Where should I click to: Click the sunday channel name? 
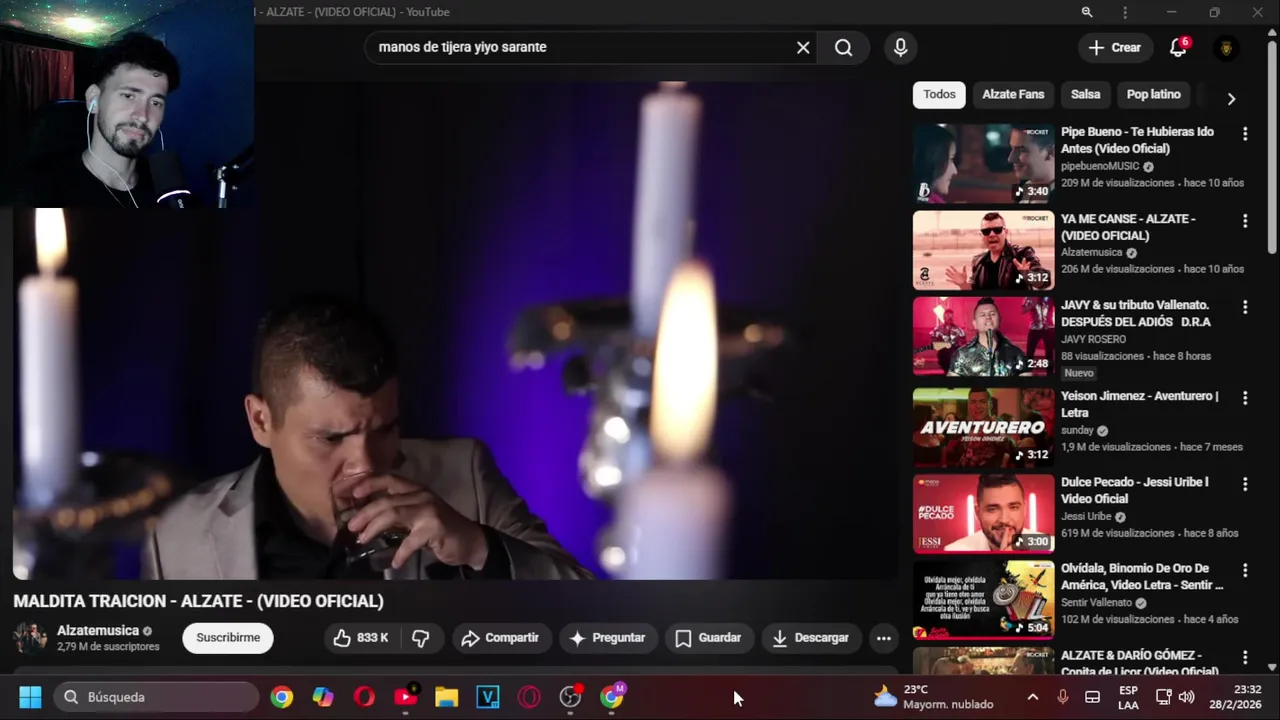point(1077,430)
